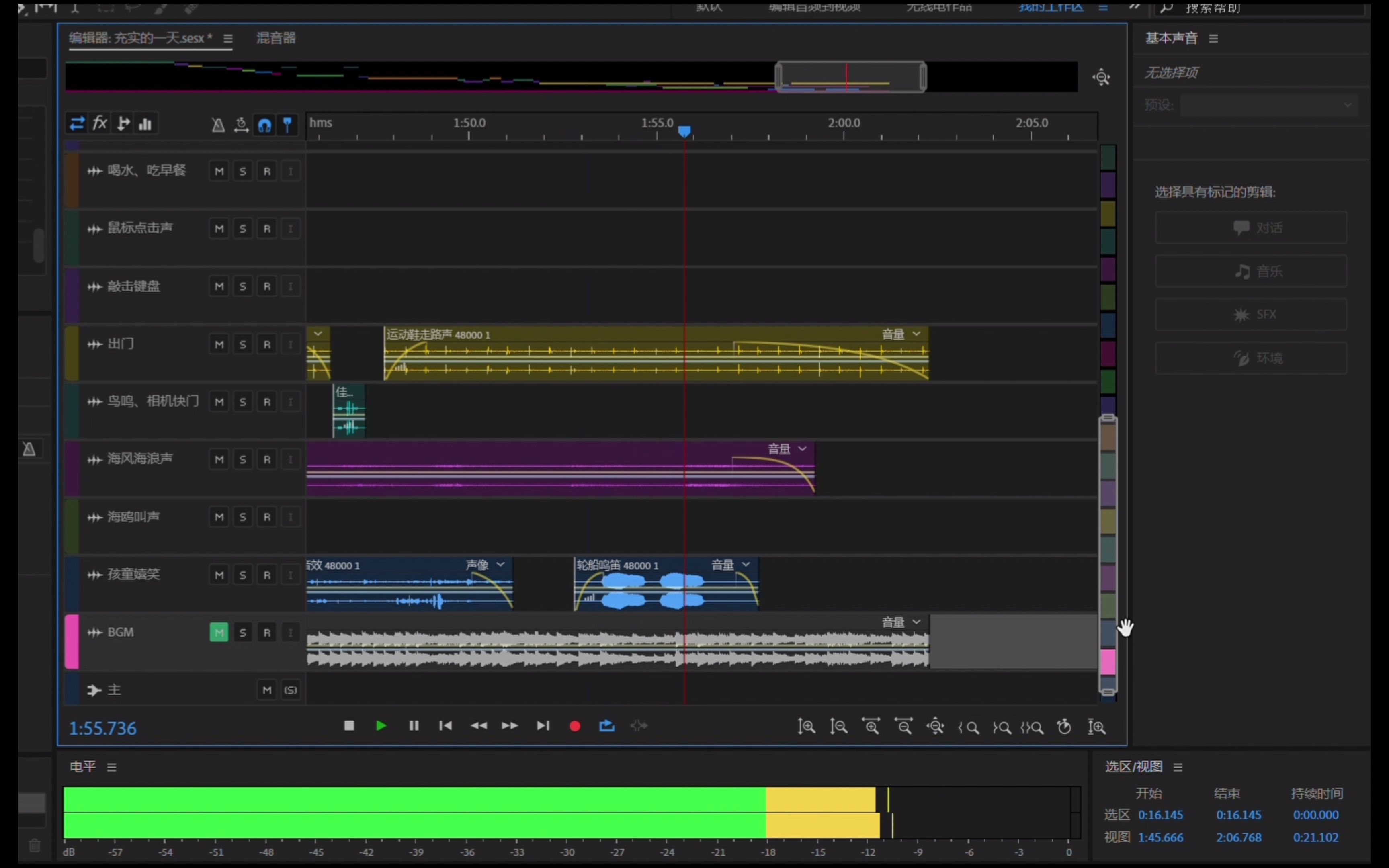Screen dimensions: 1389x868
Task: Expand the 声像 dropdown on 孩童嬉笑
Action: coord(500,565)
